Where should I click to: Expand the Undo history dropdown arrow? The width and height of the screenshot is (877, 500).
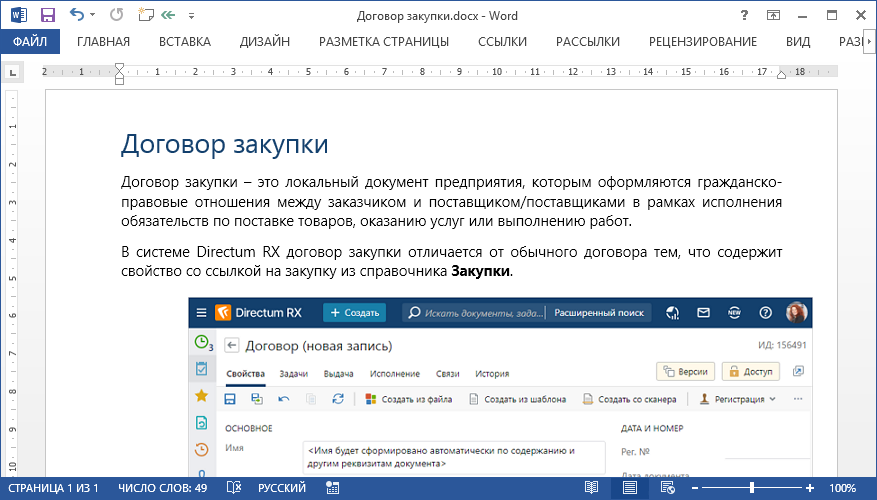(x=93, y=16)
